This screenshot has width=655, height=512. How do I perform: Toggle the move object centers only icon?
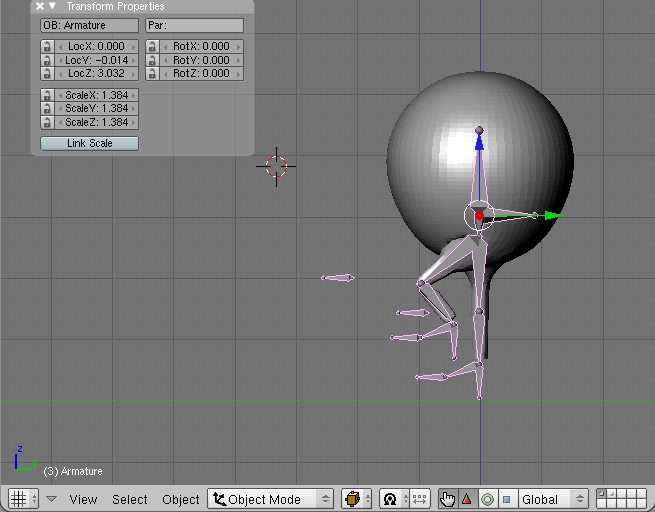tap(419, 499)
